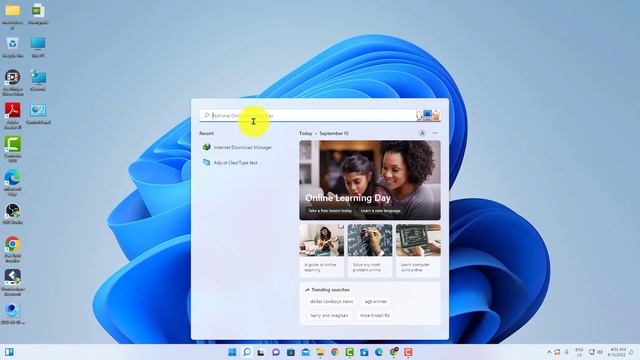
Task: Open the Learn computer skills online card
Action: click(418, 251)
